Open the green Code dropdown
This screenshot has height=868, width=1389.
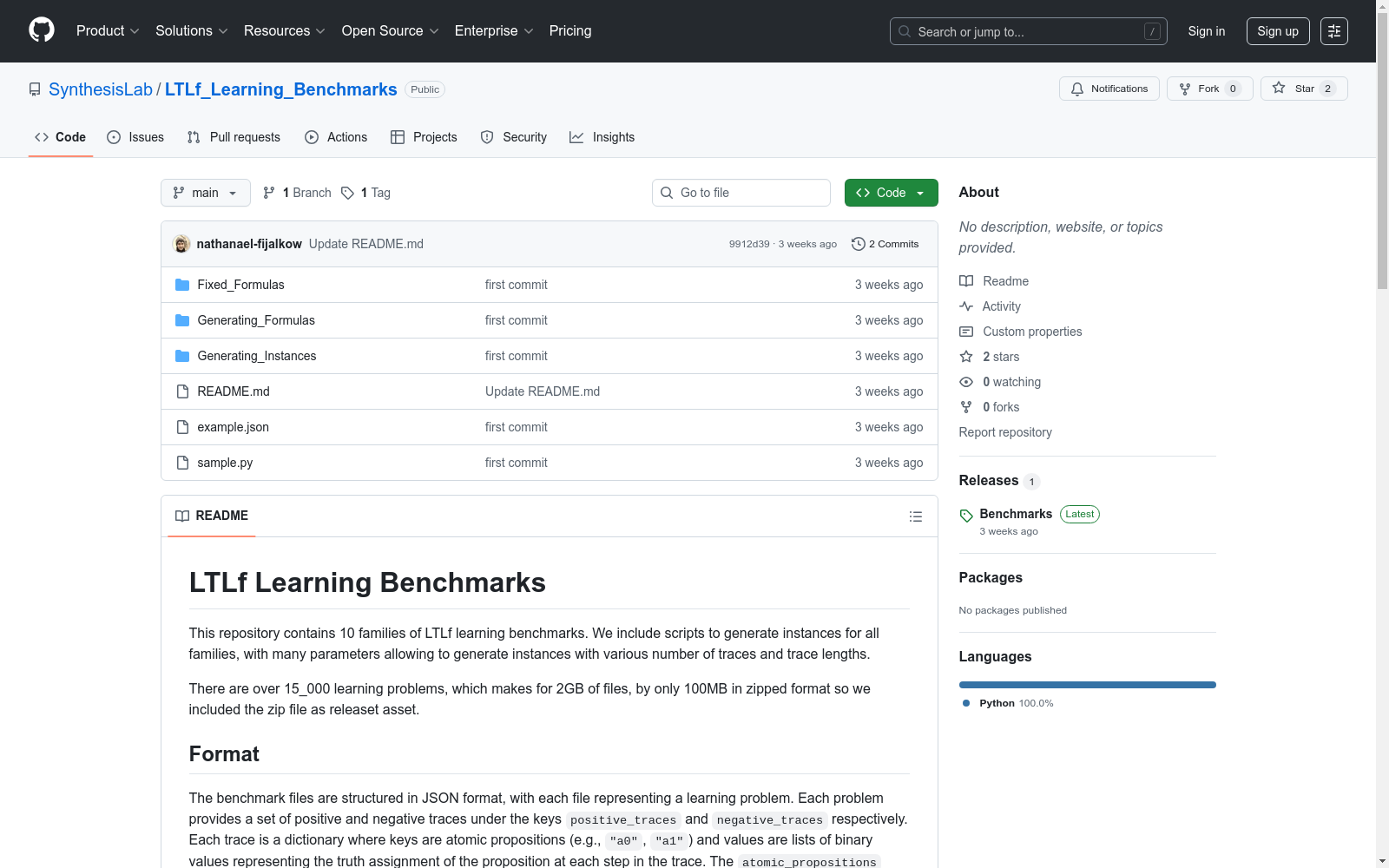tap(892, 193)
